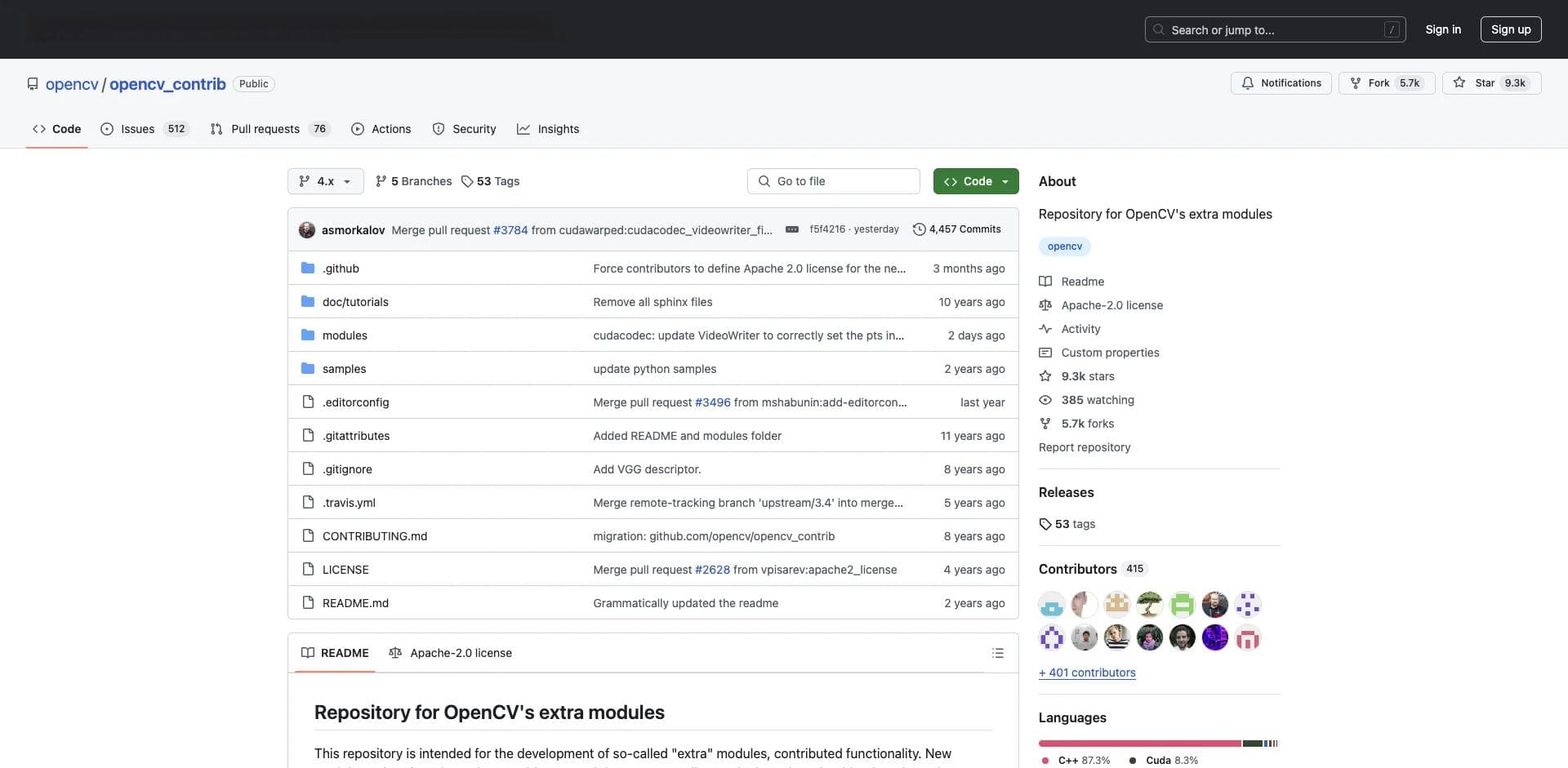Open the first contributor avatar
The width and height of the screenshot is (1568, 768).
1052,605
